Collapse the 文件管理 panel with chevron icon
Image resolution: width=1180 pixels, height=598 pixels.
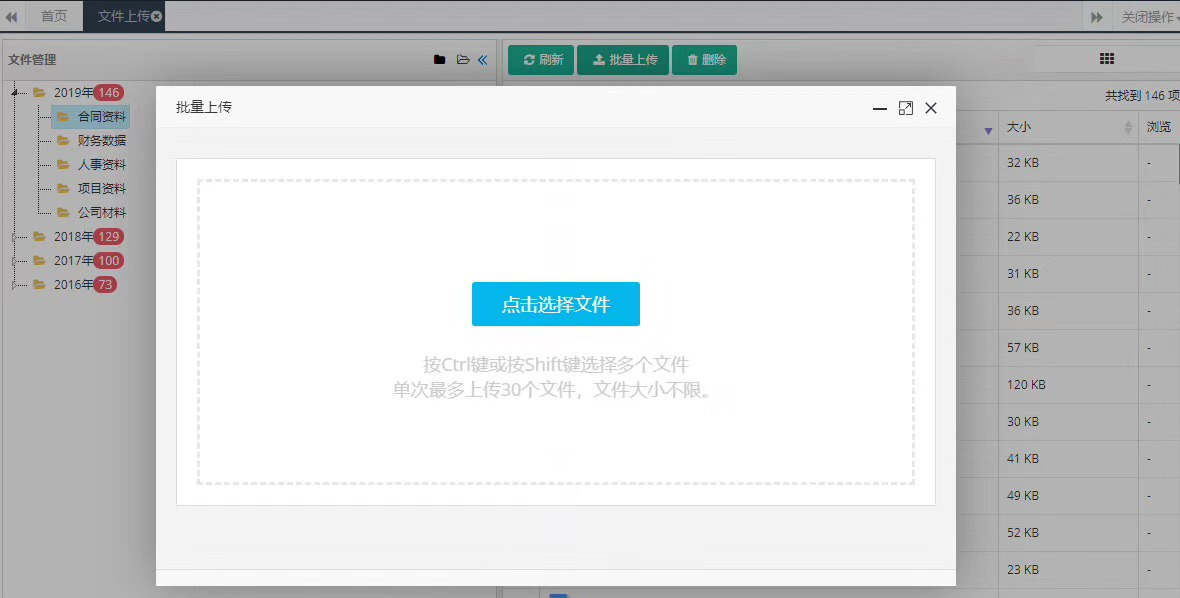[x=482, y=60]
